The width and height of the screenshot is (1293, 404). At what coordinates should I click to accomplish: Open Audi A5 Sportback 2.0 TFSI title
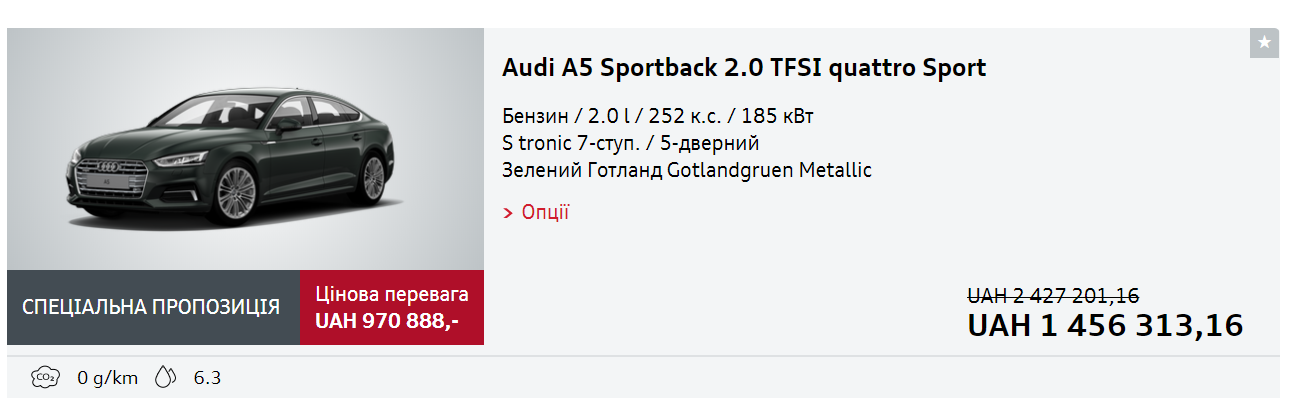pos(743,68)
